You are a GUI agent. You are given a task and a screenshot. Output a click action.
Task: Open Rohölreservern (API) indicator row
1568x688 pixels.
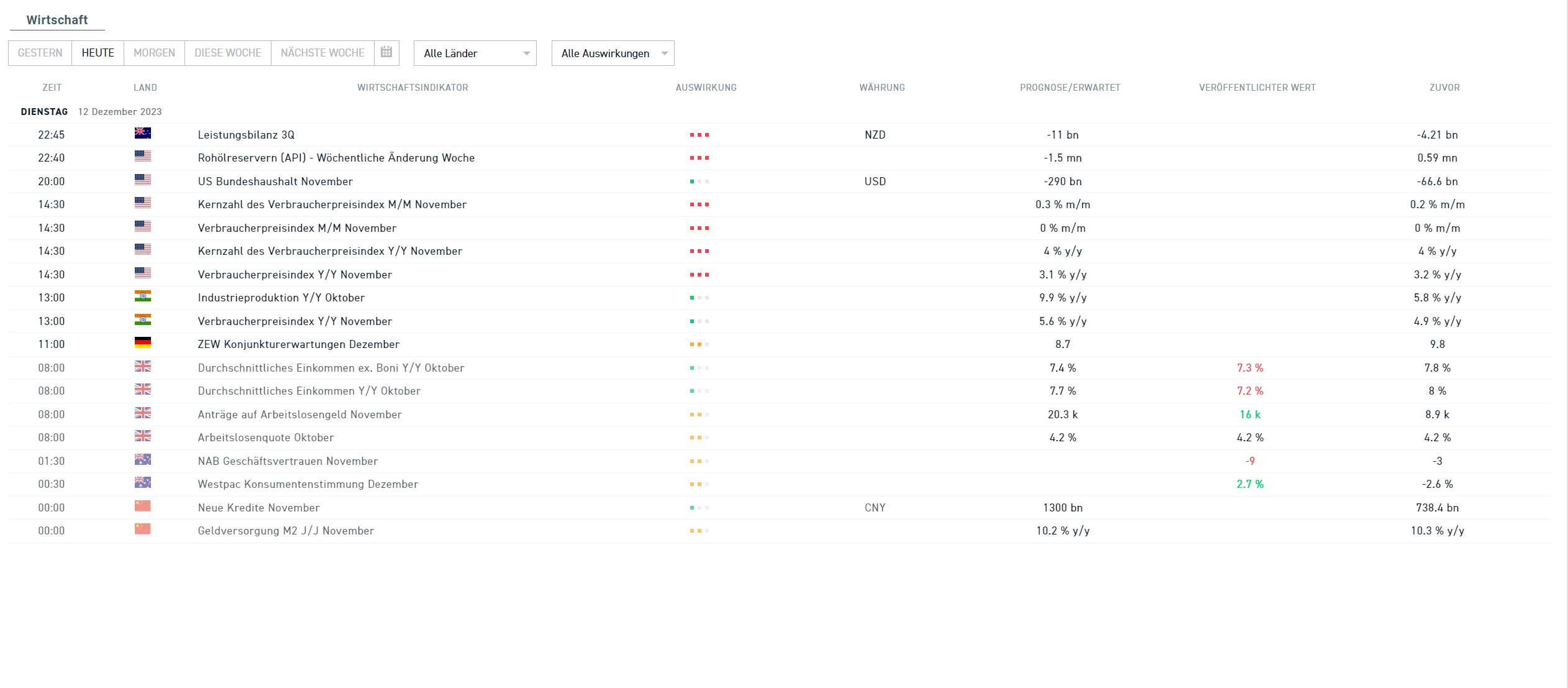pyautogui.click(x=336, y=158)
